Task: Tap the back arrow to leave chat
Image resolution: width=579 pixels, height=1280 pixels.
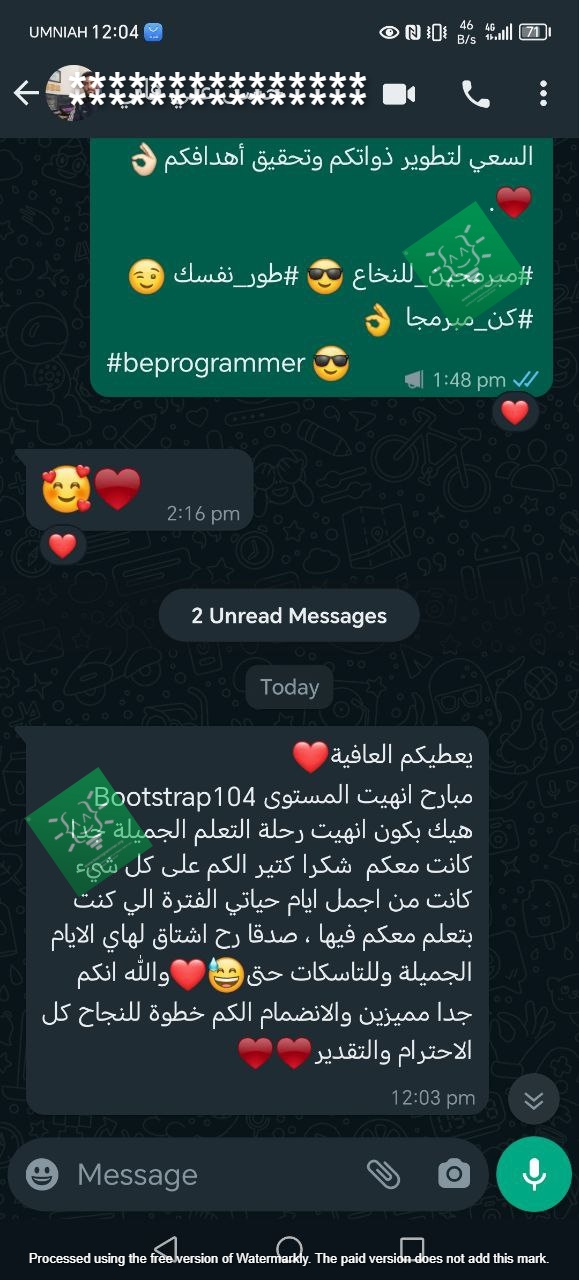Action: tap(26, 94)
